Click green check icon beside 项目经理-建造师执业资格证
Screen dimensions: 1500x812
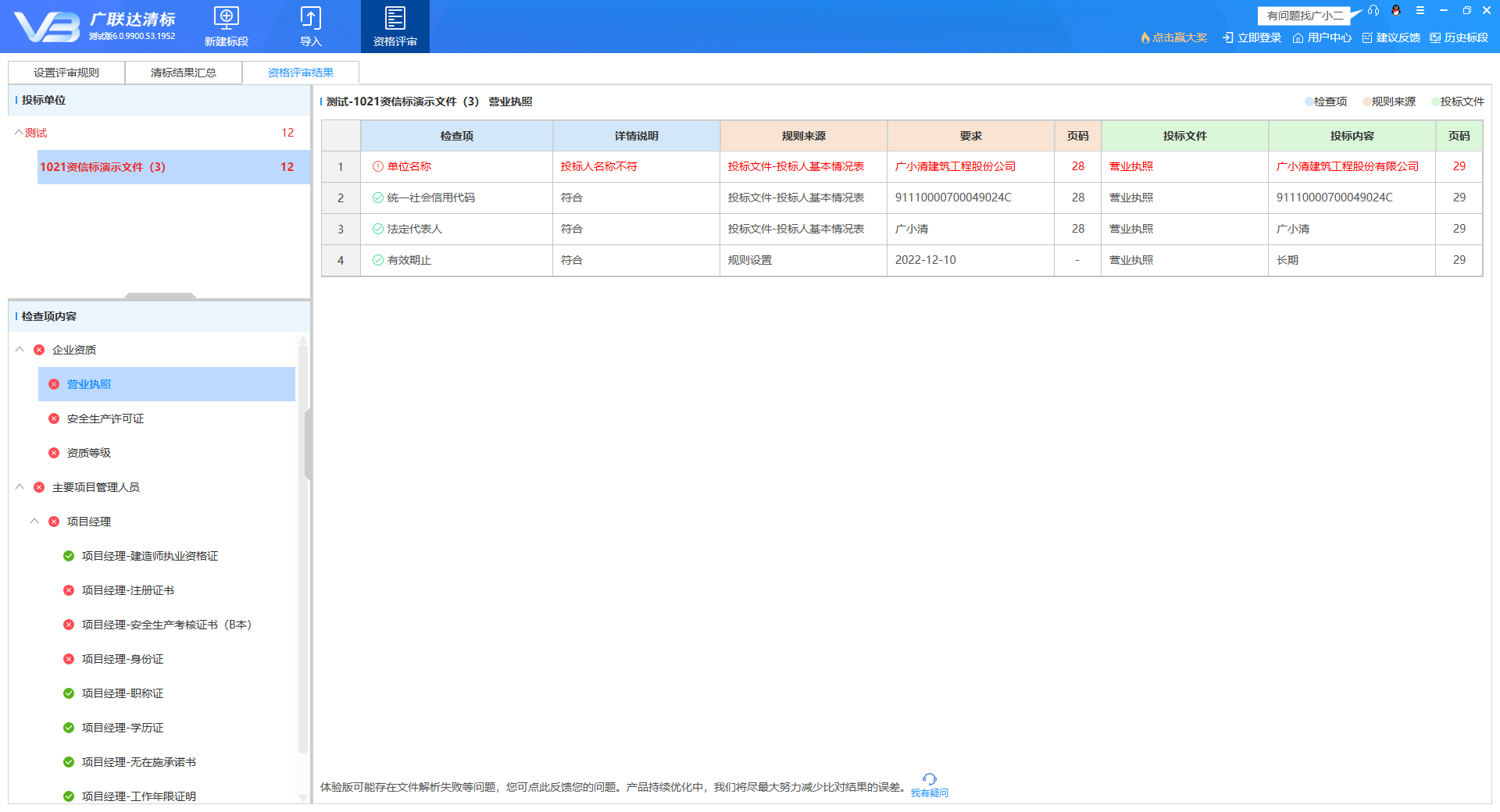(69, 556)
